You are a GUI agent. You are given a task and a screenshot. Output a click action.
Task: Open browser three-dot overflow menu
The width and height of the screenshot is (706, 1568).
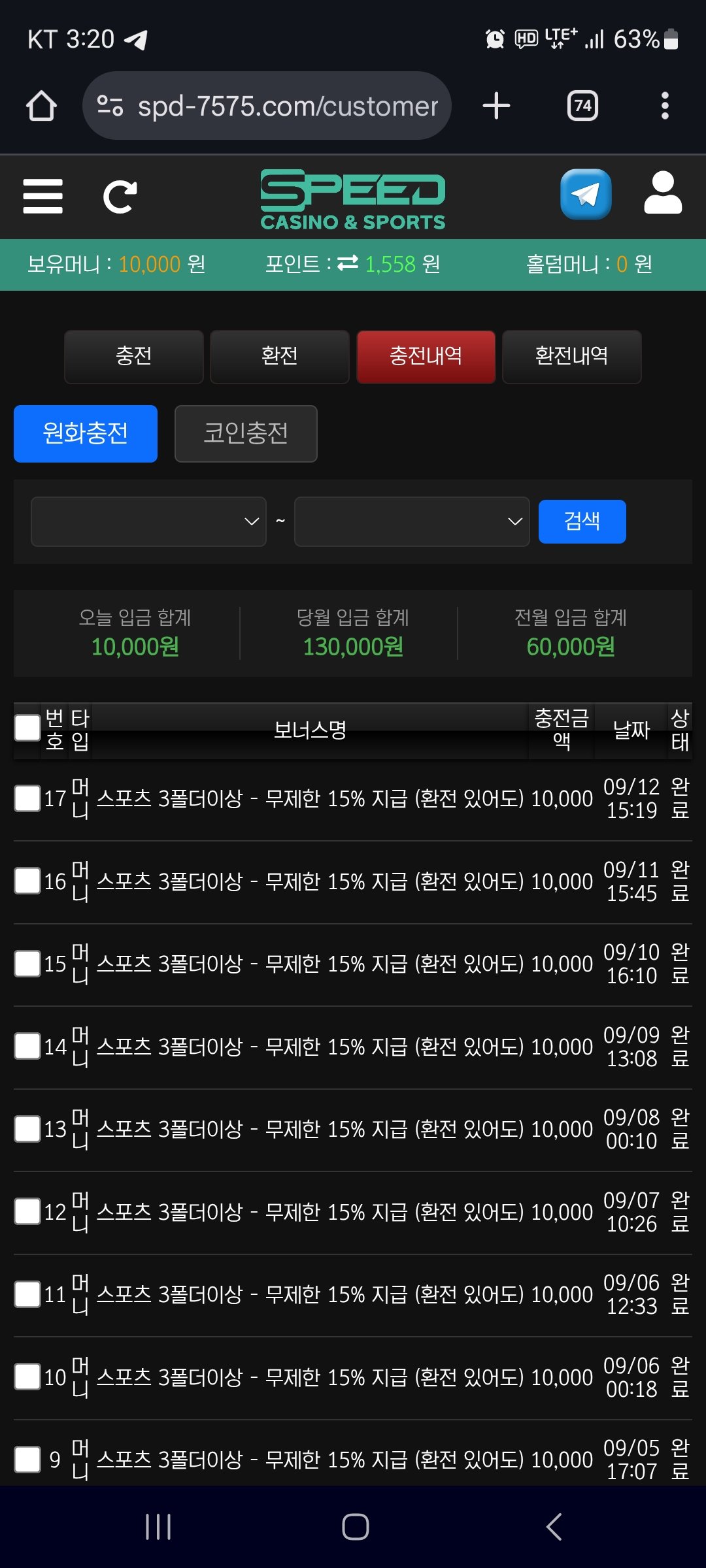(x=665, y=106)
